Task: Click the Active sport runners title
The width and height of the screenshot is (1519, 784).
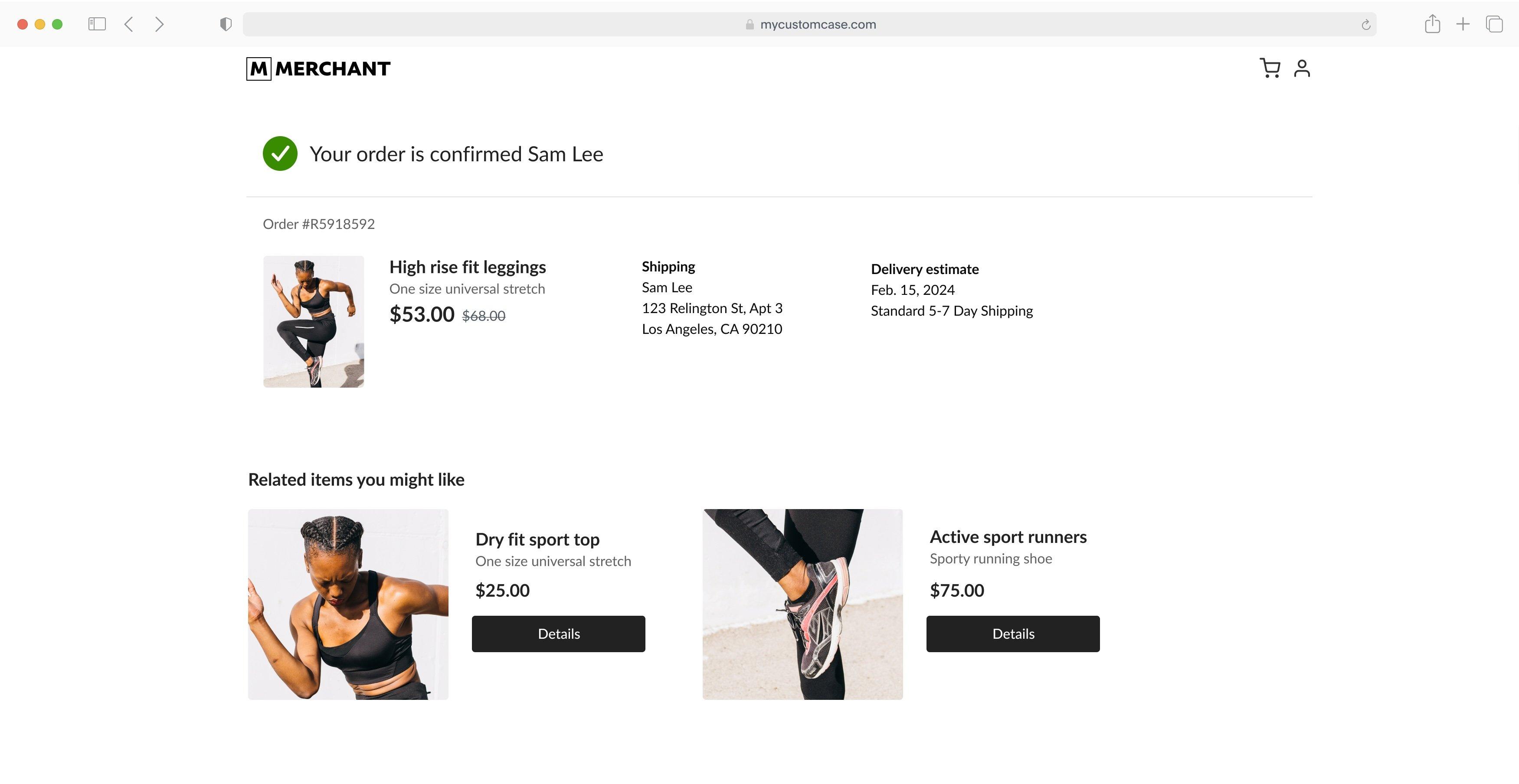Action: 1008,537
